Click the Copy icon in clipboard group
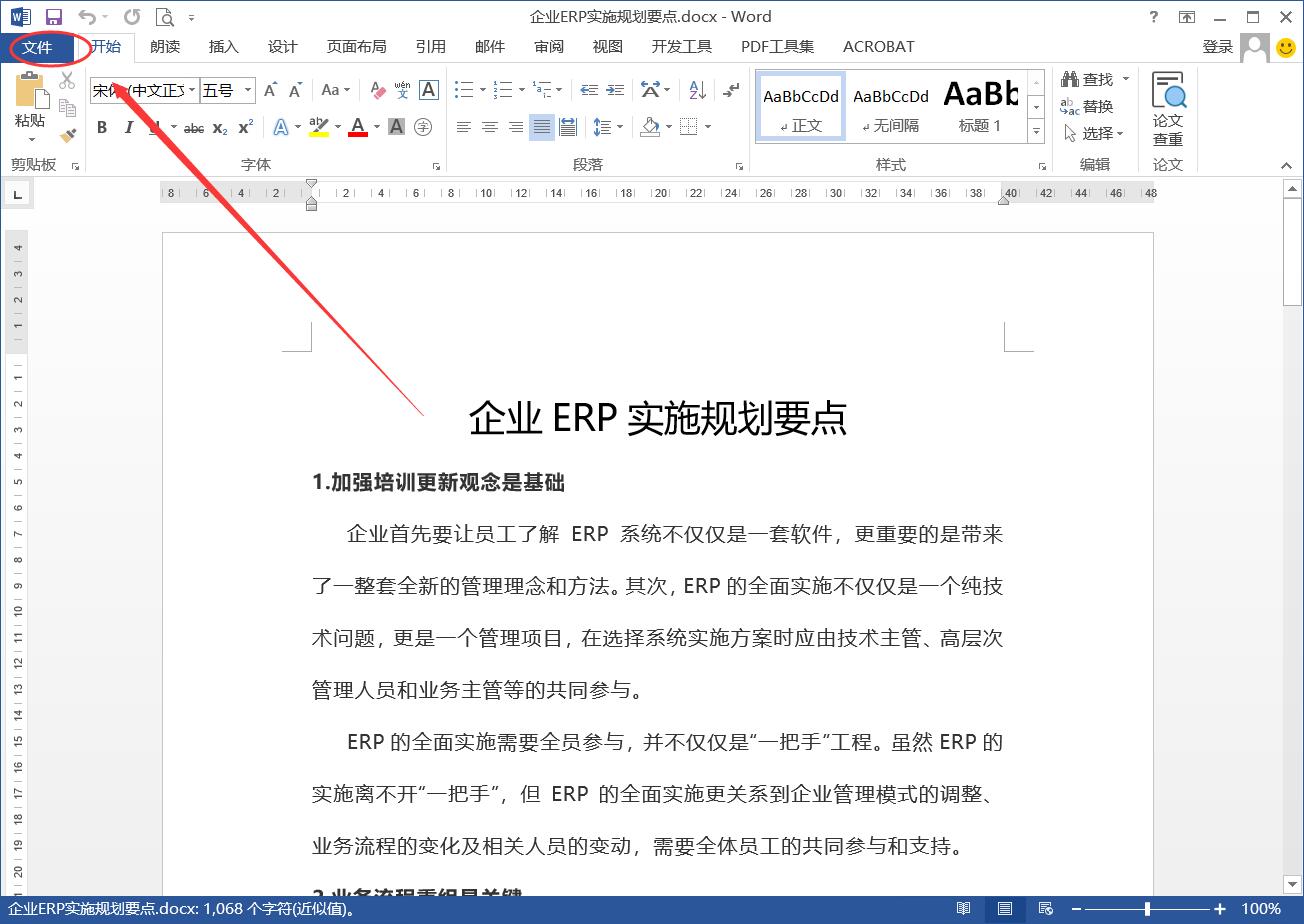 [x=67, y=107]
